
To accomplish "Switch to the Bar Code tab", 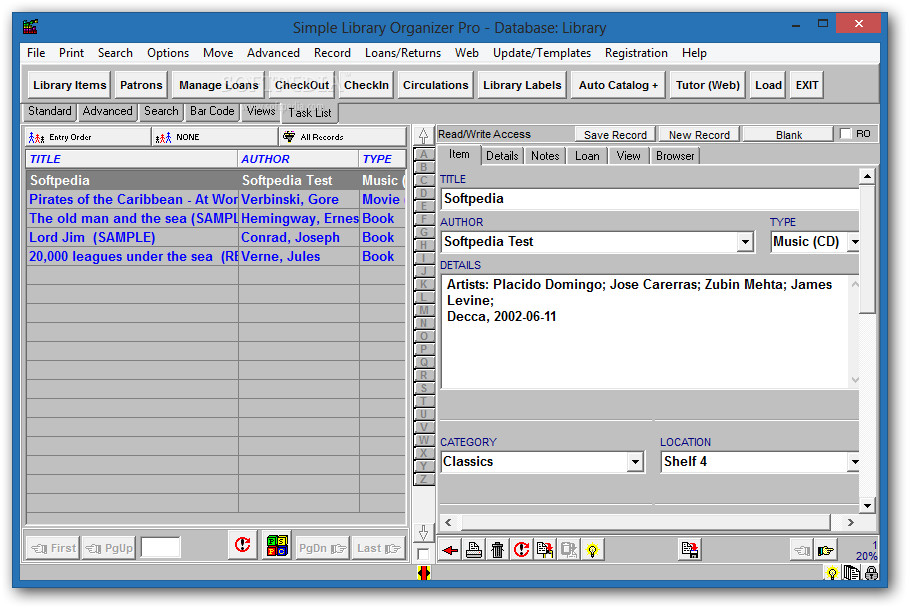I will 212,111.
